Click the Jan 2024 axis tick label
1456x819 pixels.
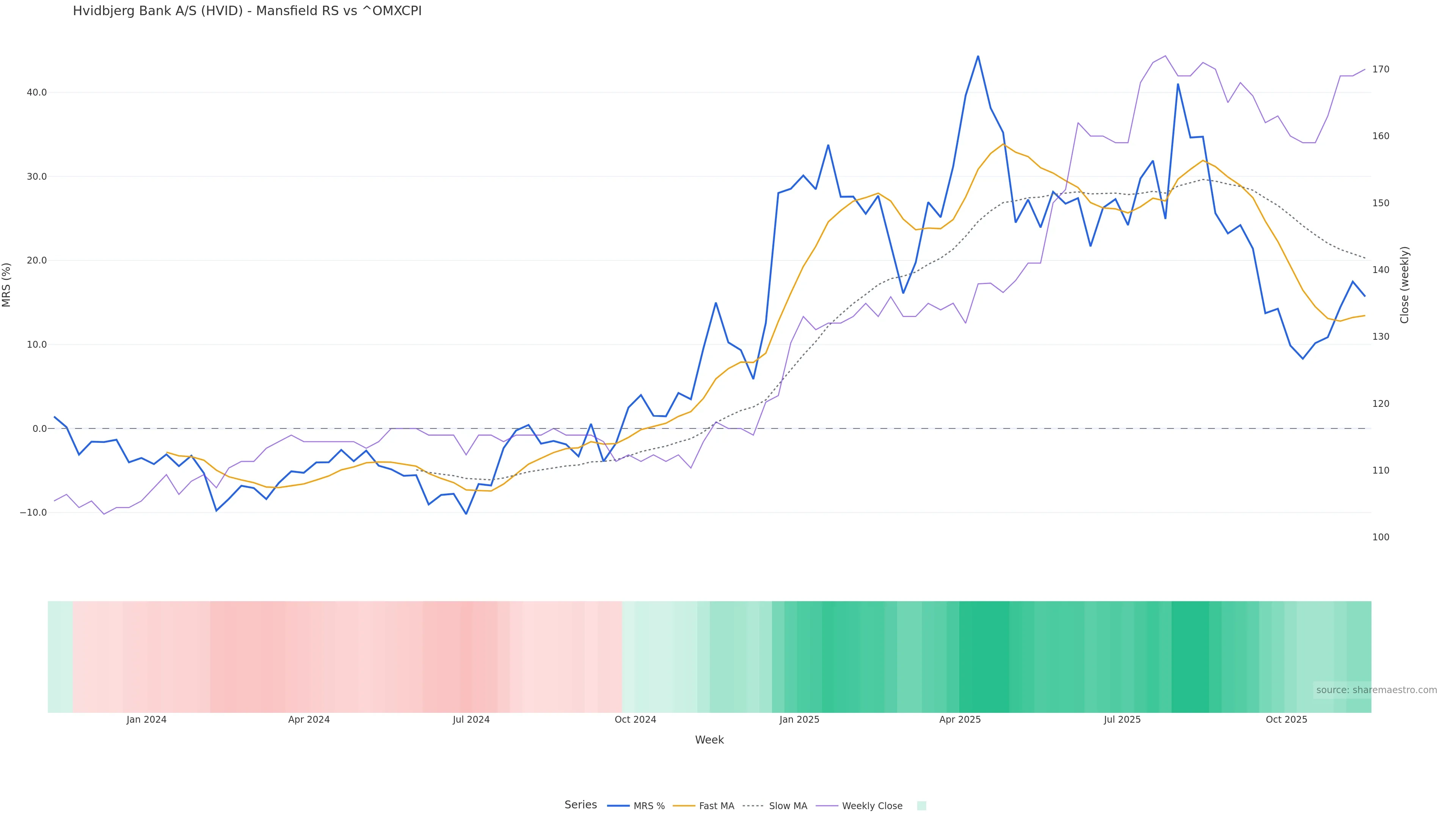point(146,720)
